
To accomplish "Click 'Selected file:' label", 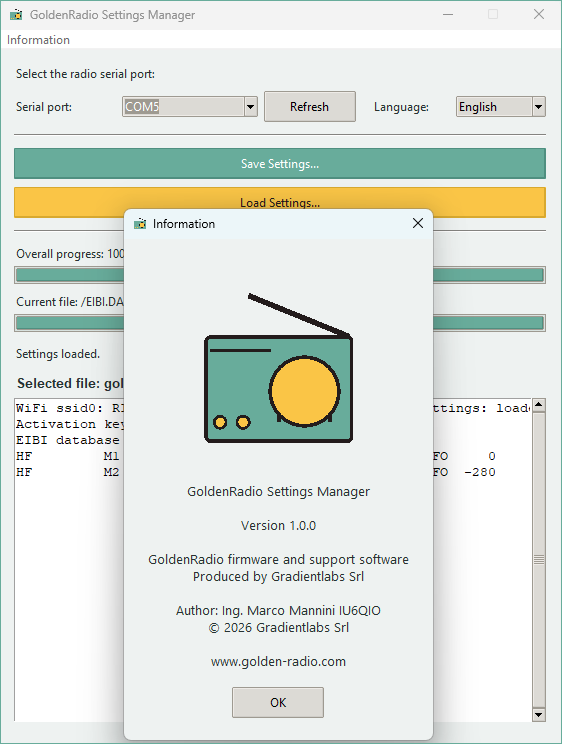I will pos(70,383).
